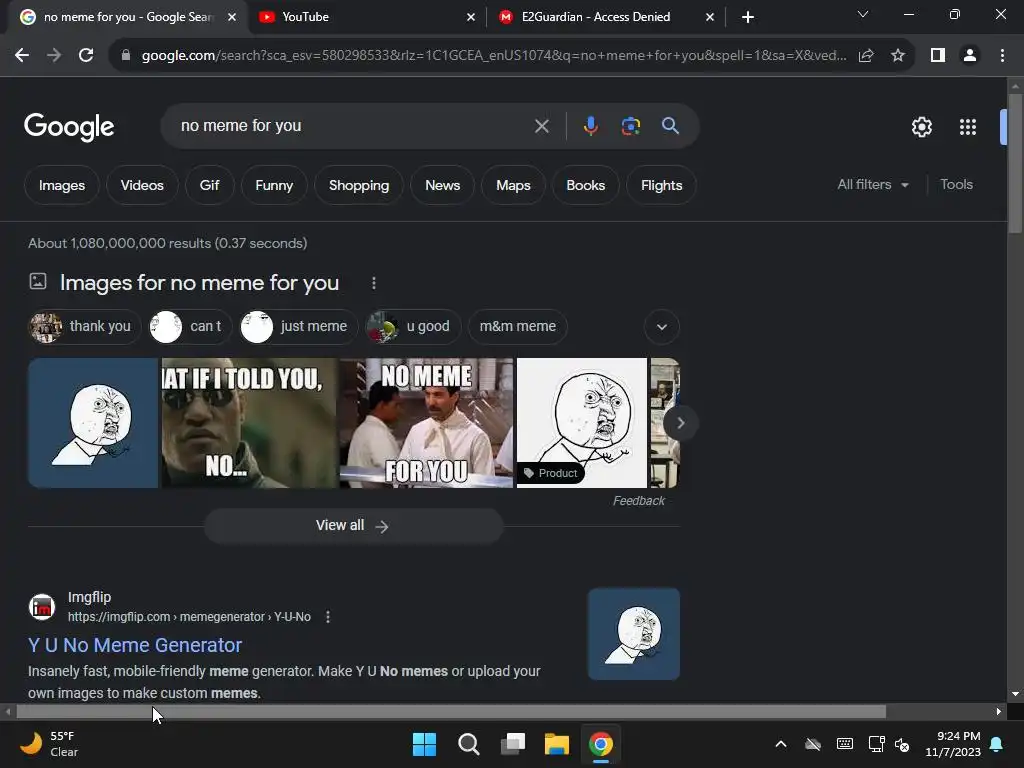Click the View all images button
Screen dimensions: 1024x768
[x=353, y=526]
